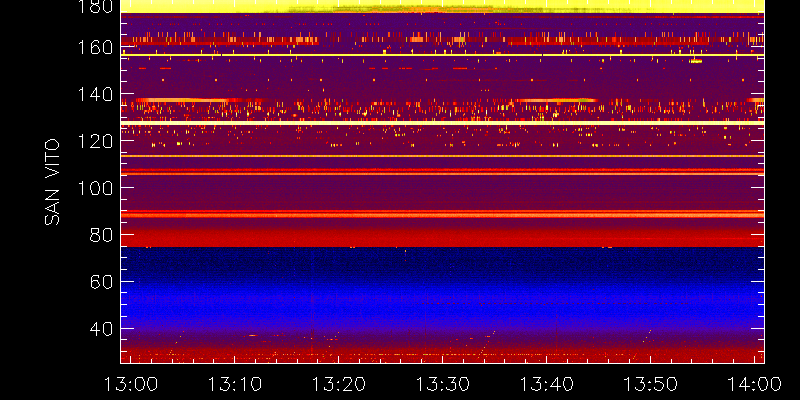The height and width of the screenshot is (400, 800).
Task: Click the 13:00 time axis label
Action: click(x=131, y=384)
